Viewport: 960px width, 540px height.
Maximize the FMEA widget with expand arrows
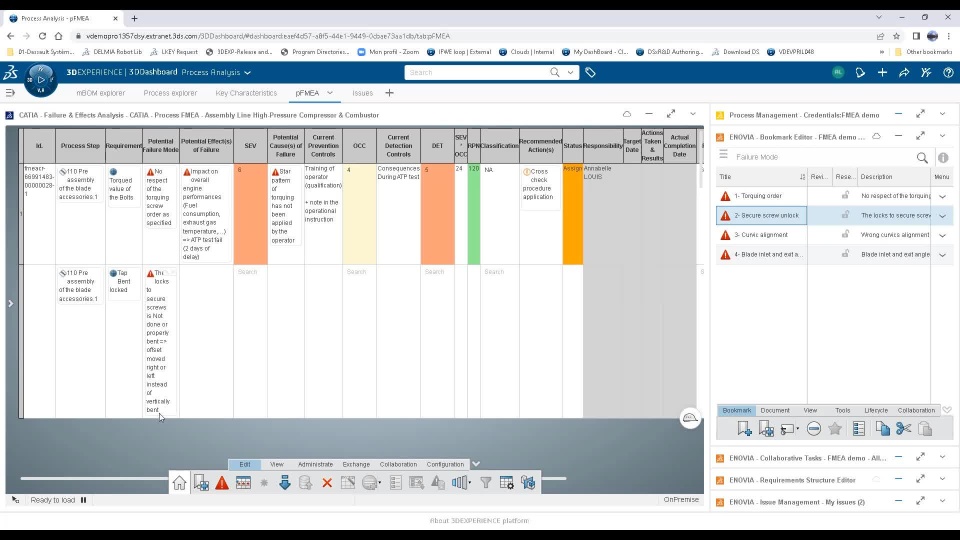(671, 114)
